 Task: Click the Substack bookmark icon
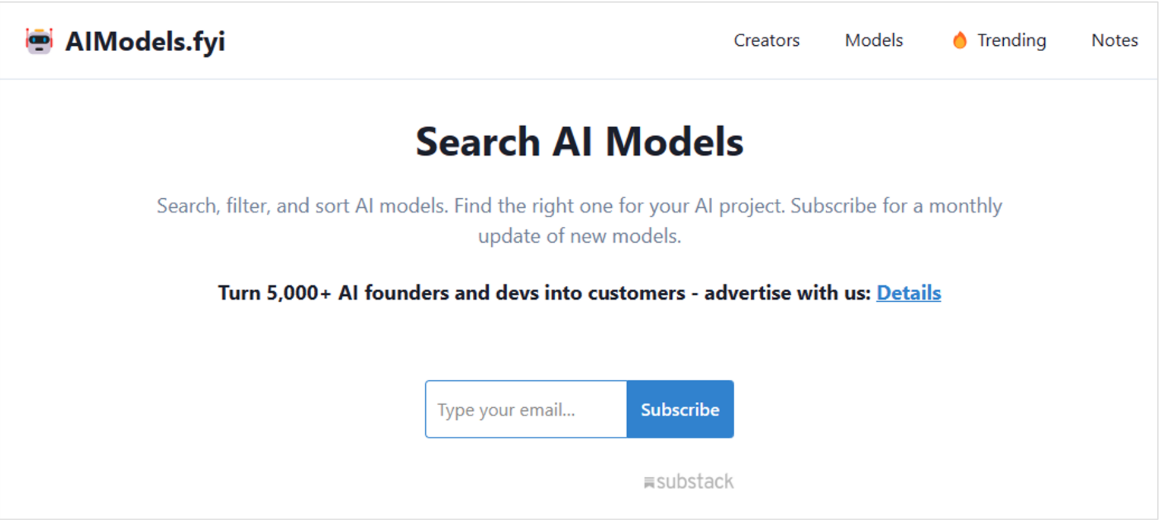click(649, 483)
